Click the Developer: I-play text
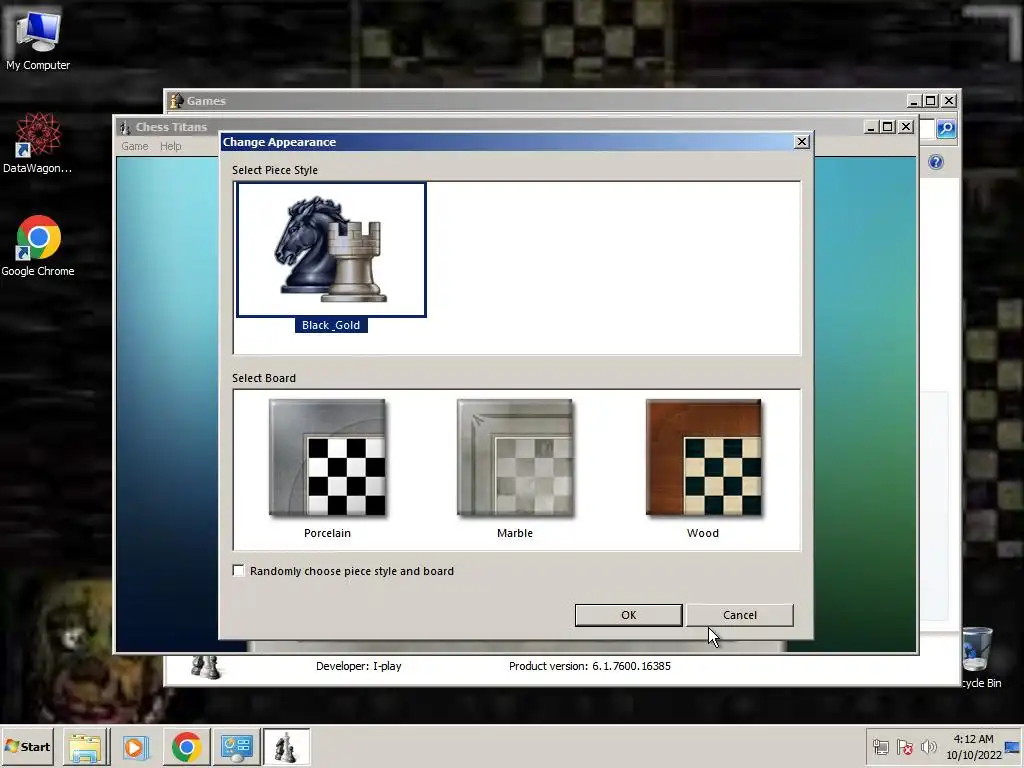 tap(359, 666)
